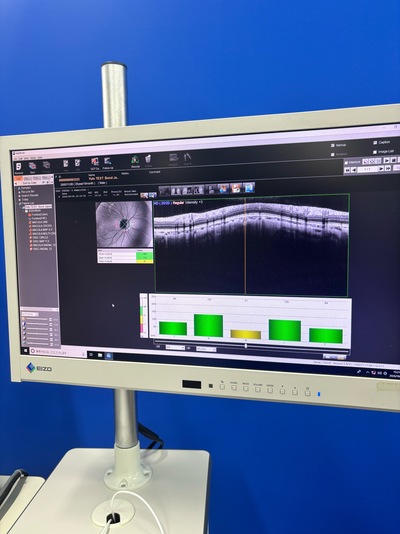The image size is (400, 534).
Task: Open the Follow-Up toolbar icon
Action: (108, 161)
